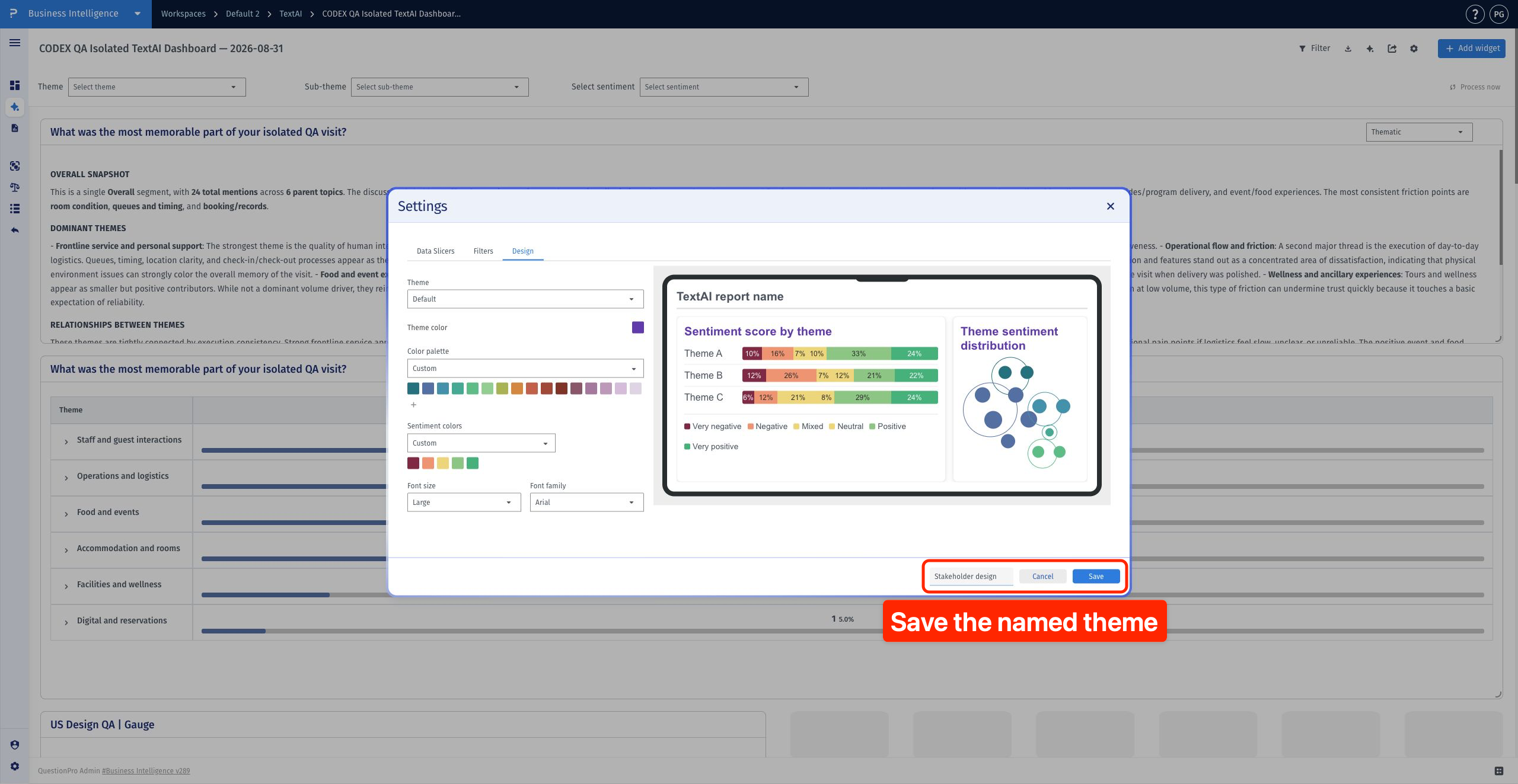Open the hamburger navigation menu

[x=15, y=43]
